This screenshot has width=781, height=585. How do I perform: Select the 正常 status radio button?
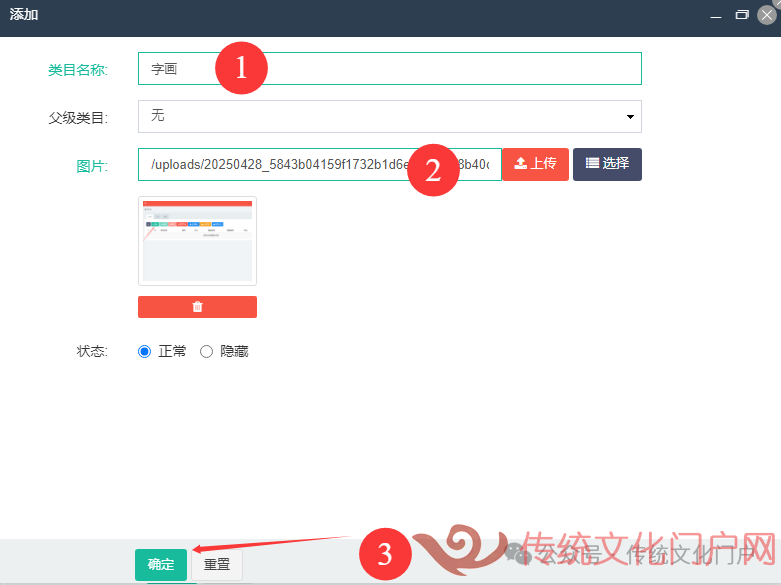(144, 352)
